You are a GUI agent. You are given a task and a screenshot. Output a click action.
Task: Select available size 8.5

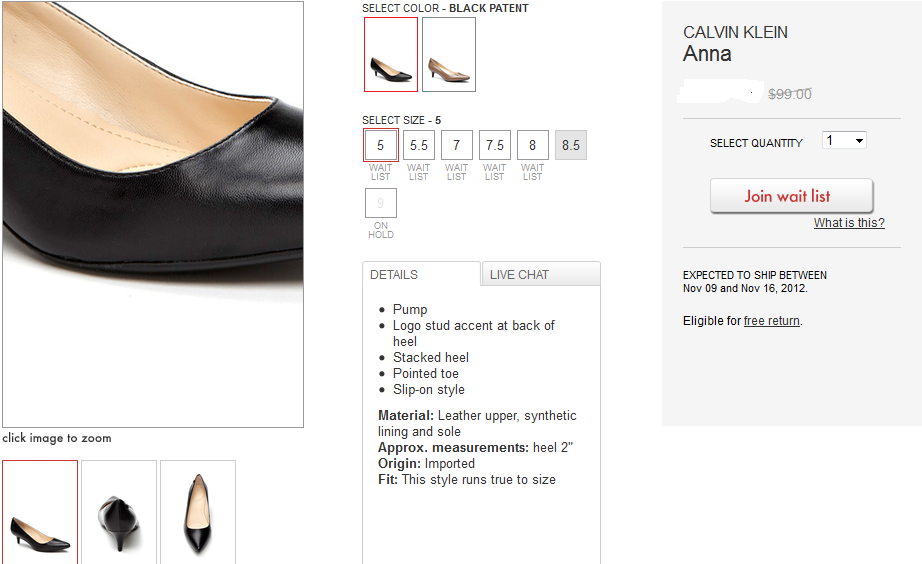pos(571,145)
